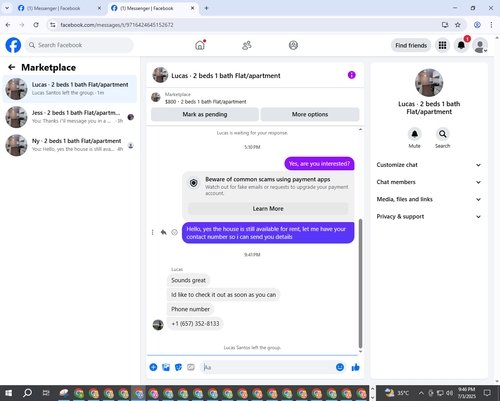
Task: Choose a sticker icon in composer
Action: pos(178,367)
